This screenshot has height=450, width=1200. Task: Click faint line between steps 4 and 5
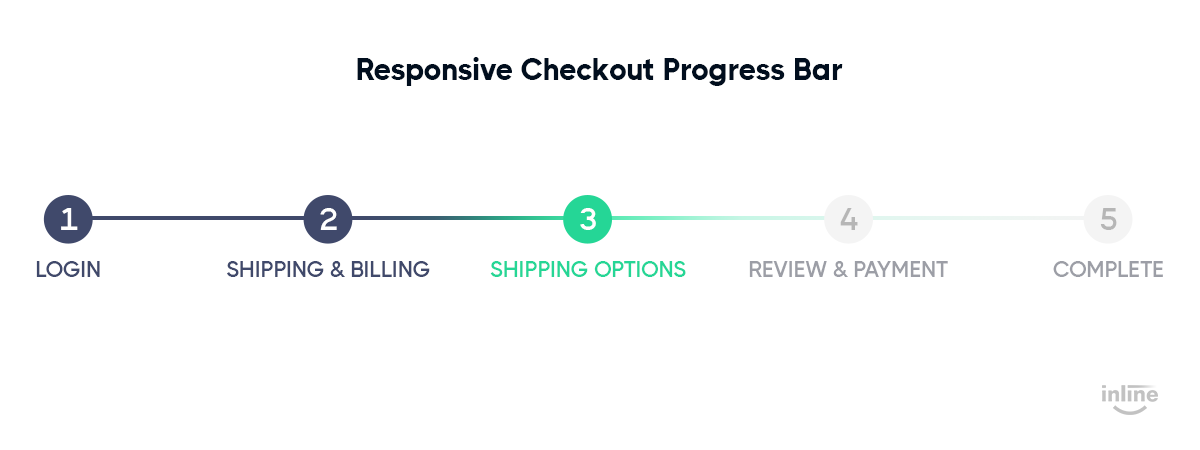coord(978,218)
